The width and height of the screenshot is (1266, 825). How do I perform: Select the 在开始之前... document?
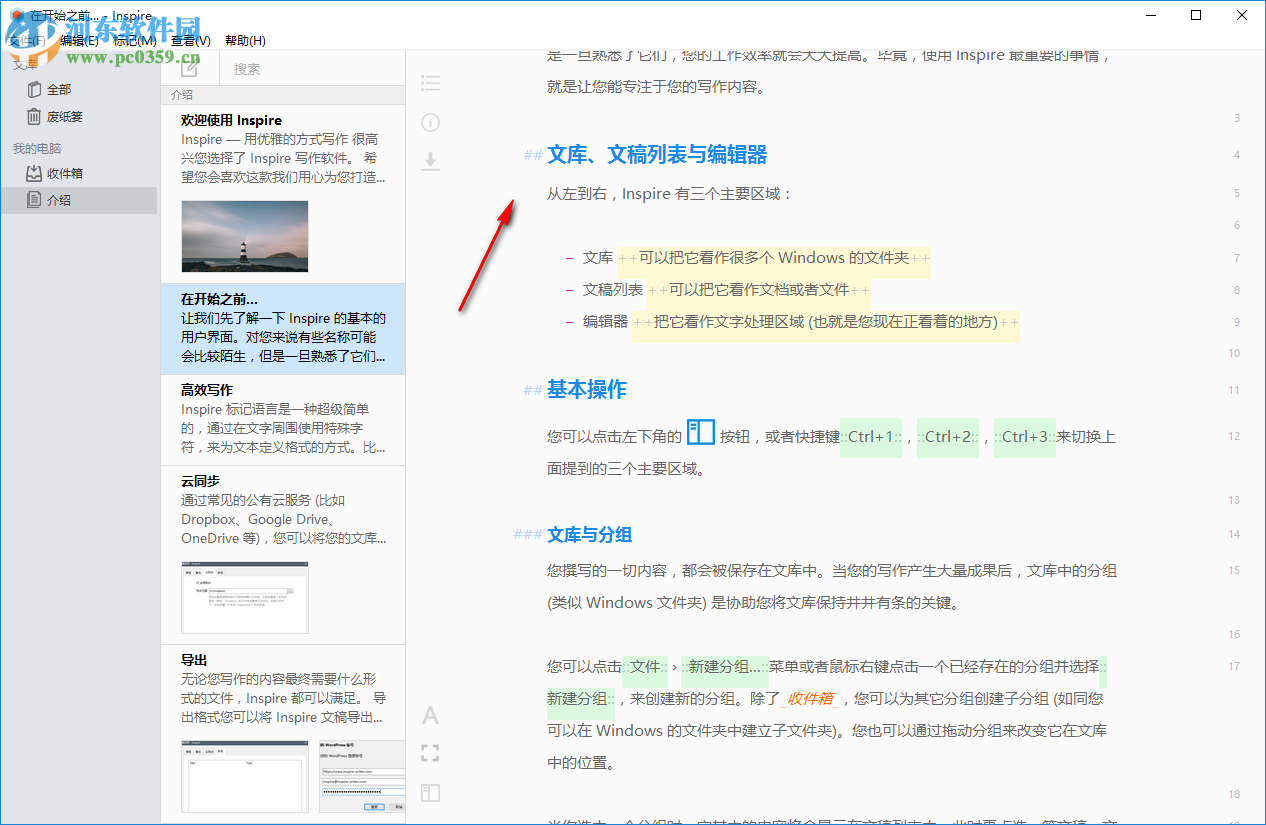283,329
